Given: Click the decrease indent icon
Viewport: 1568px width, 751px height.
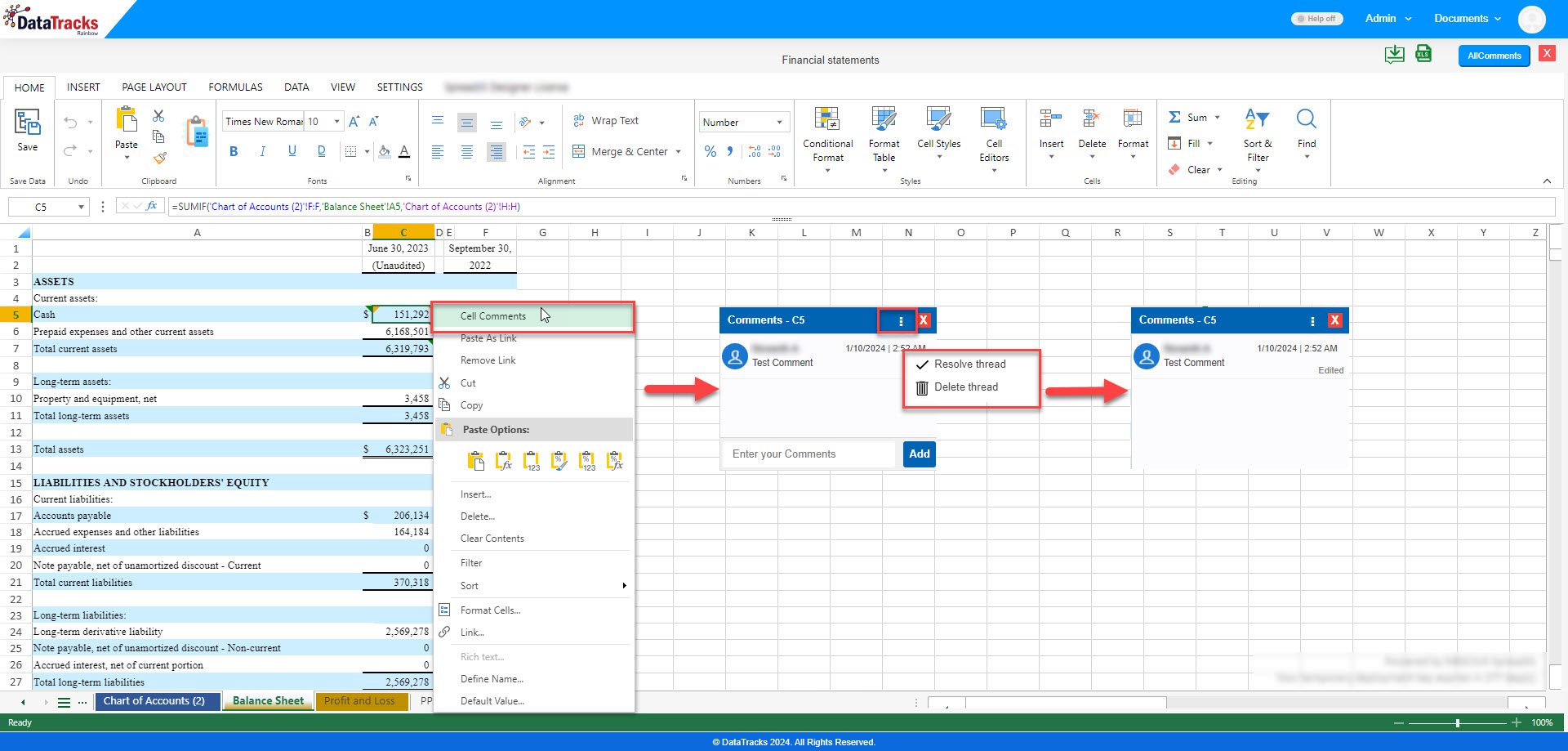Looking at the screenshot, I should click(x=529, y=152).
